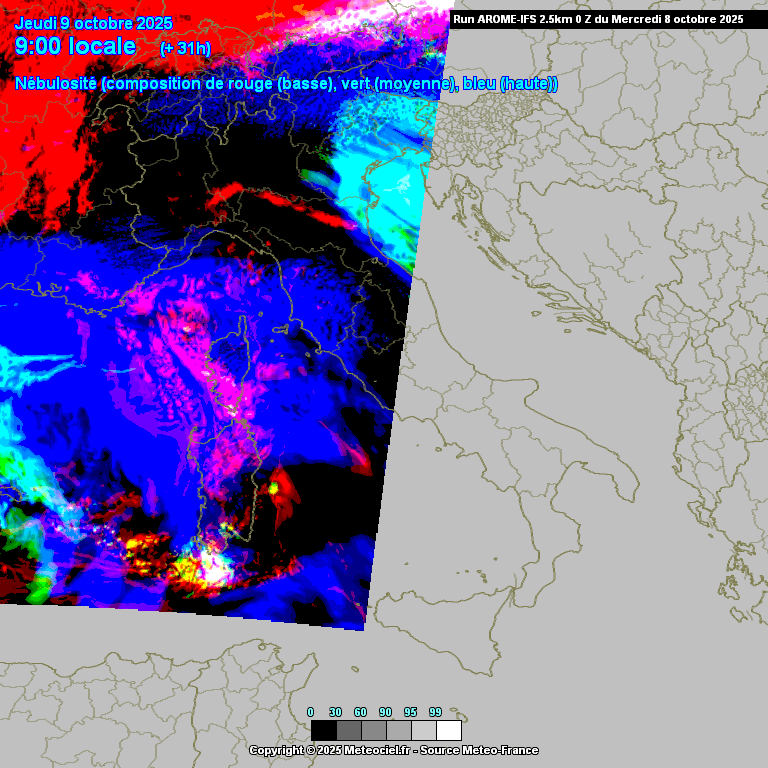Click the dark gray 30 legend swatch
Viewport: 768px width, 768px height.
[349, 730]
